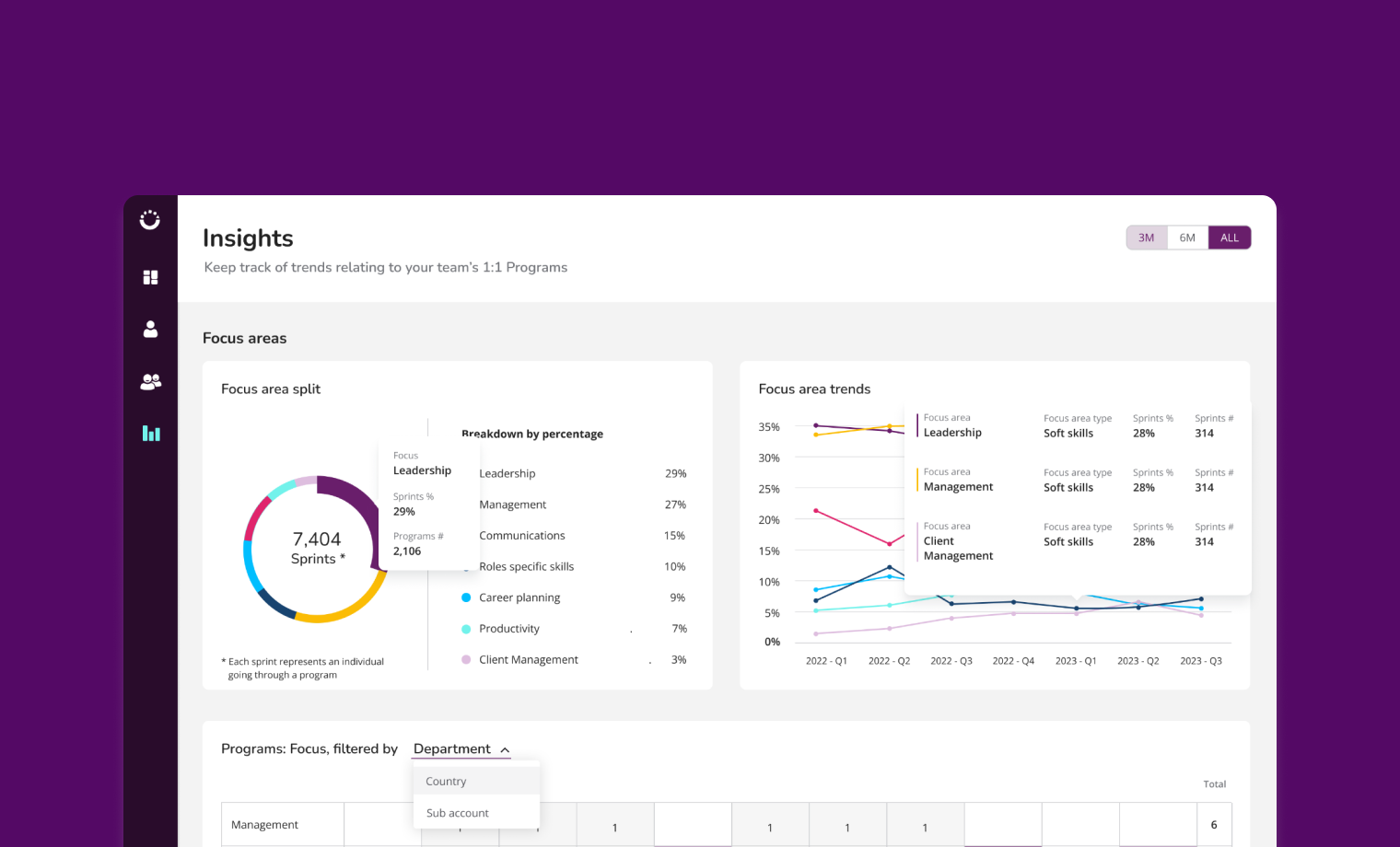Click the Client Management legend dot
1400x847 pixels.
466,659
